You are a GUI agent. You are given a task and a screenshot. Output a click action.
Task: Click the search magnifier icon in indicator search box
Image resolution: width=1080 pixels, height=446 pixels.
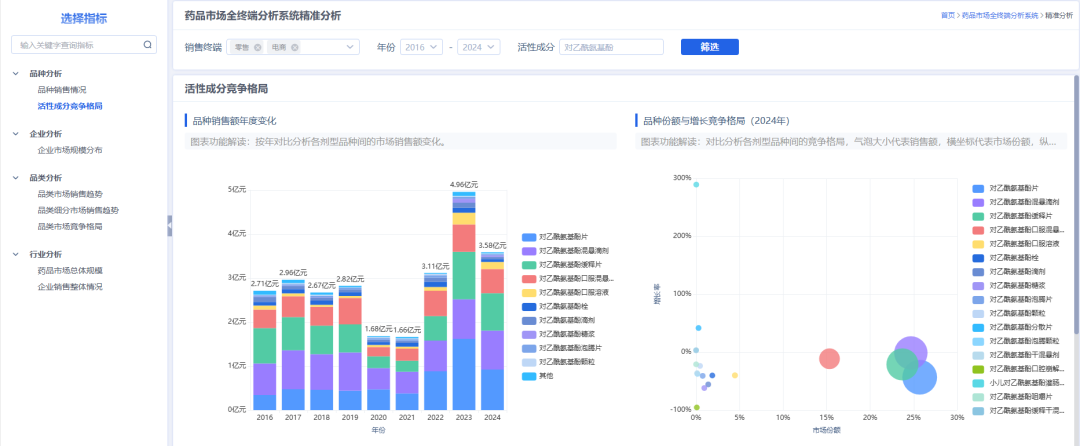pyautogui.click(x=147, y=45)
